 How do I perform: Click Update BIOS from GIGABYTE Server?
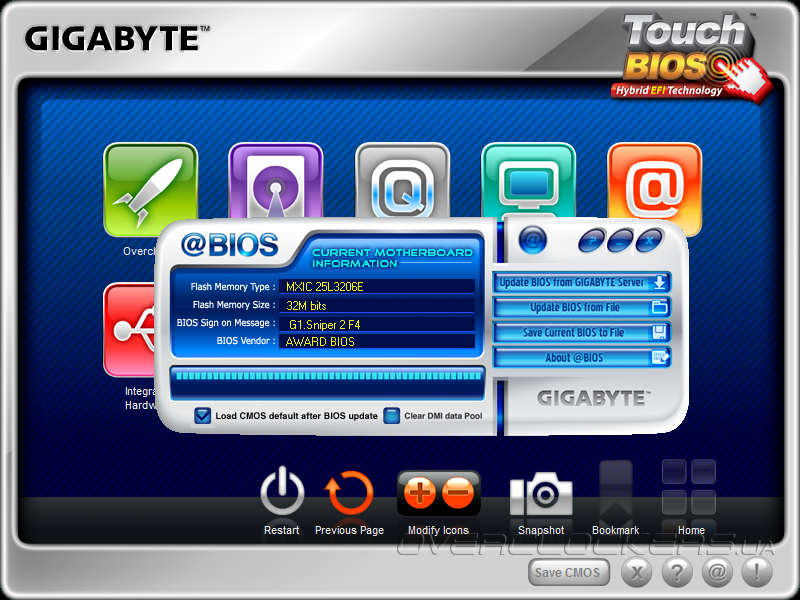pos(582,283)
